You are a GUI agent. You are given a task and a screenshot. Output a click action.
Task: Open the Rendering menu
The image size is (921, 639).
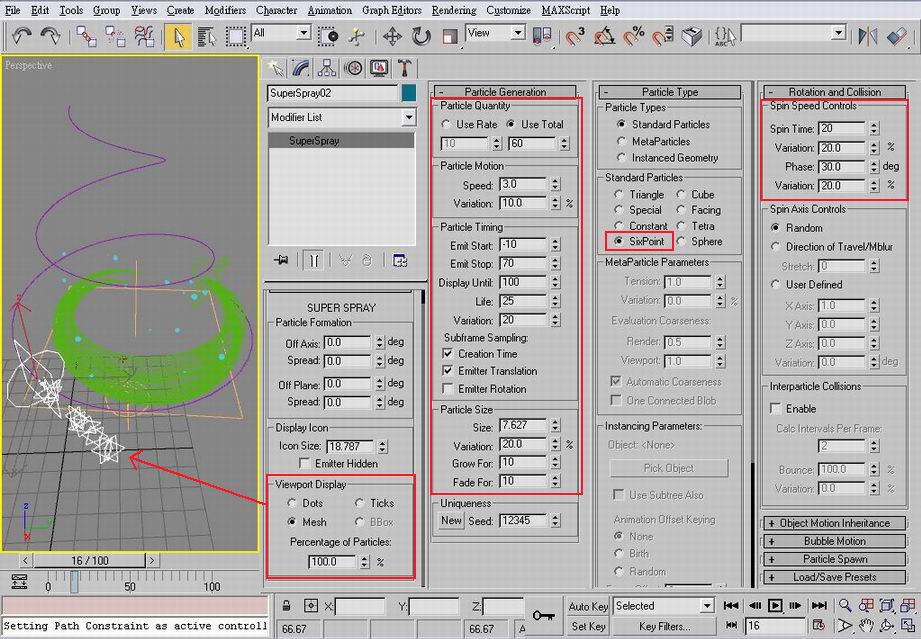pos(454,10)
